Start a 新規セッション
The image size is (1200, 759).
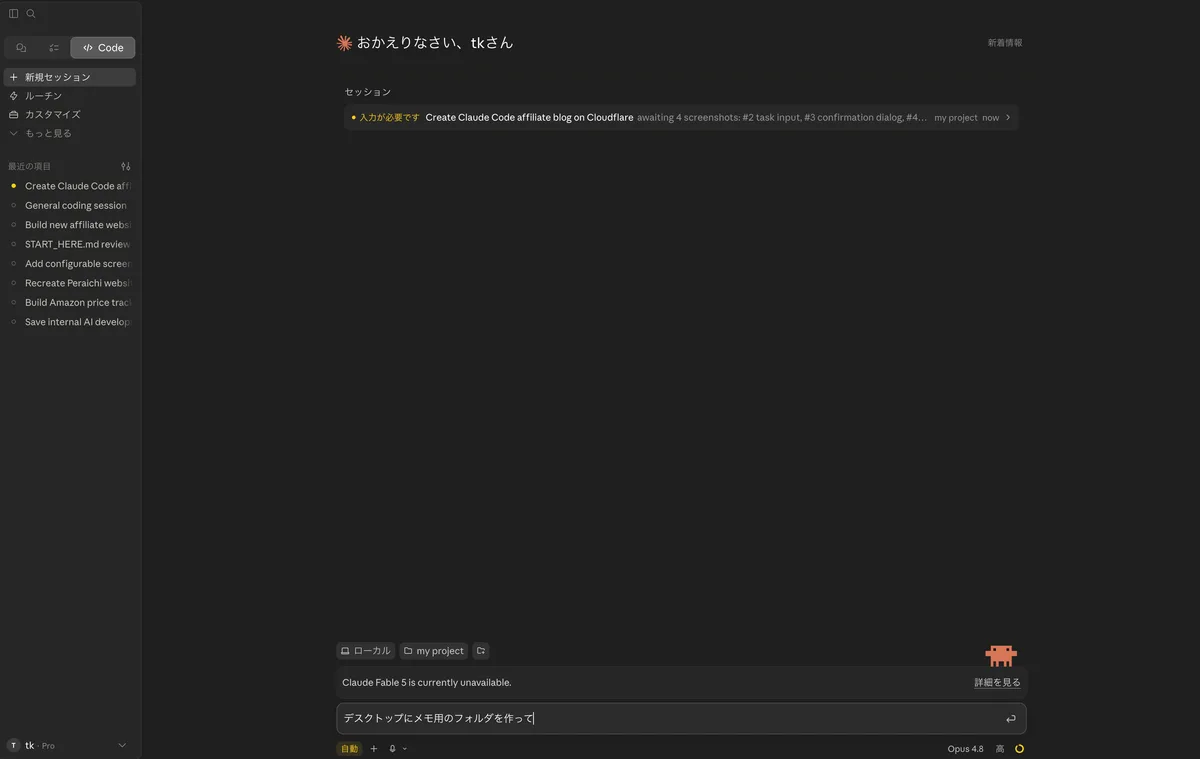[69, 77]
